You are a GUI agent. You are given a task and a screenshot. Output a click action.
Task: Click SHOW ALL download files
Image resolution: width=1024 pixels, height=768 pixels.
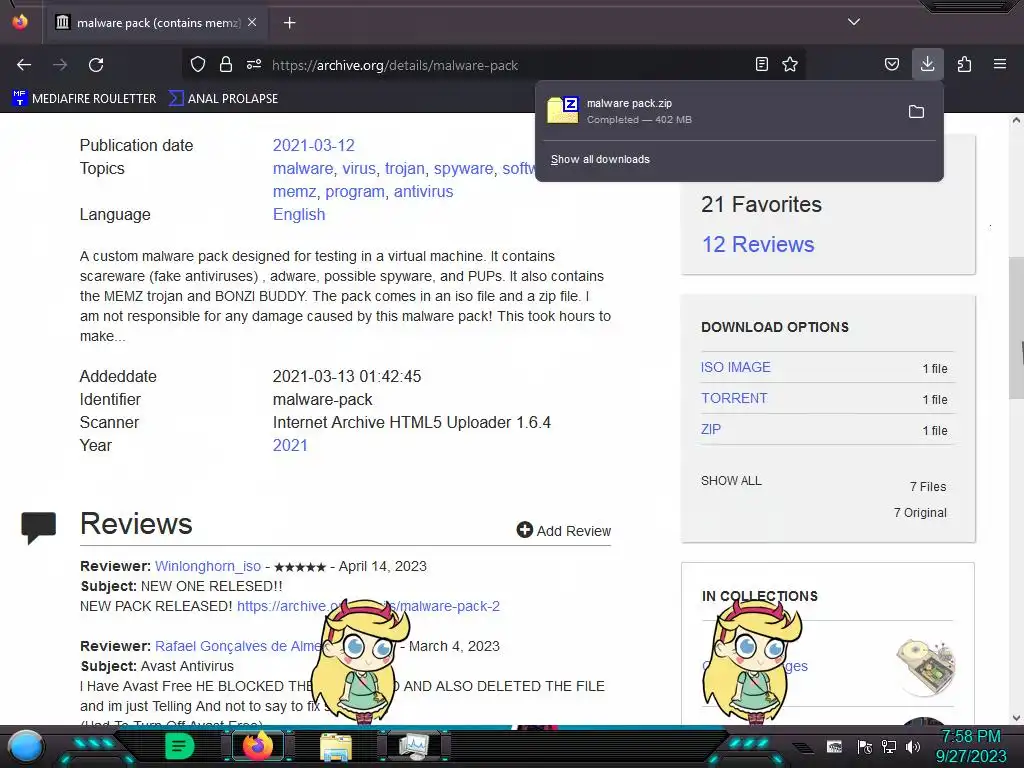click(731, 481)
